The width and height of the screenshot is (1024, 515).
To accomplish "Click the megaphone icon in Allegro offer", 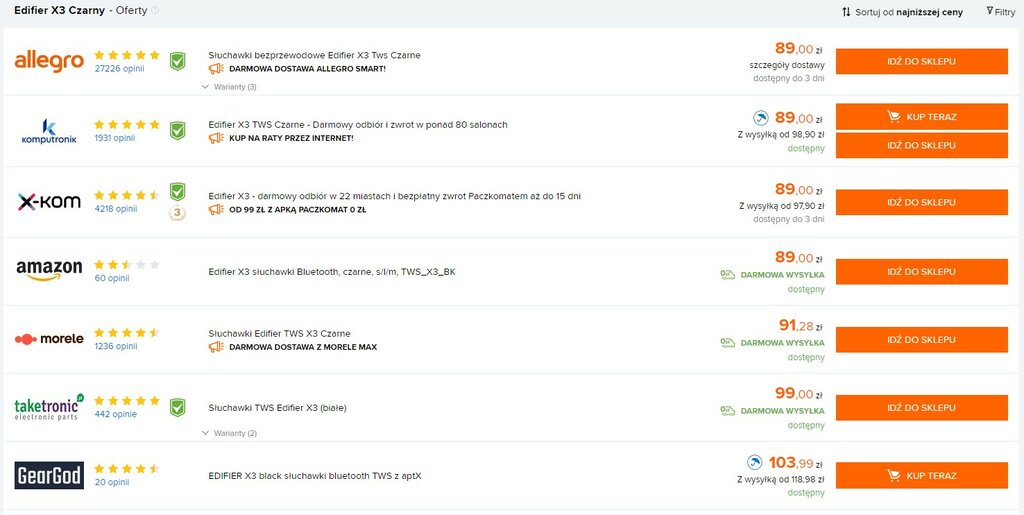I will tap(216, 69).
